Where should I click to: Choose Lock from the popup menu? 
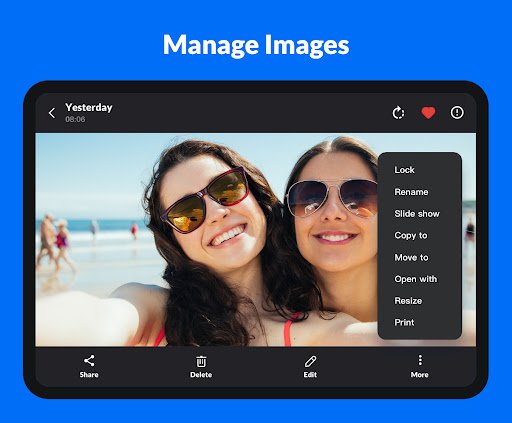404,170
